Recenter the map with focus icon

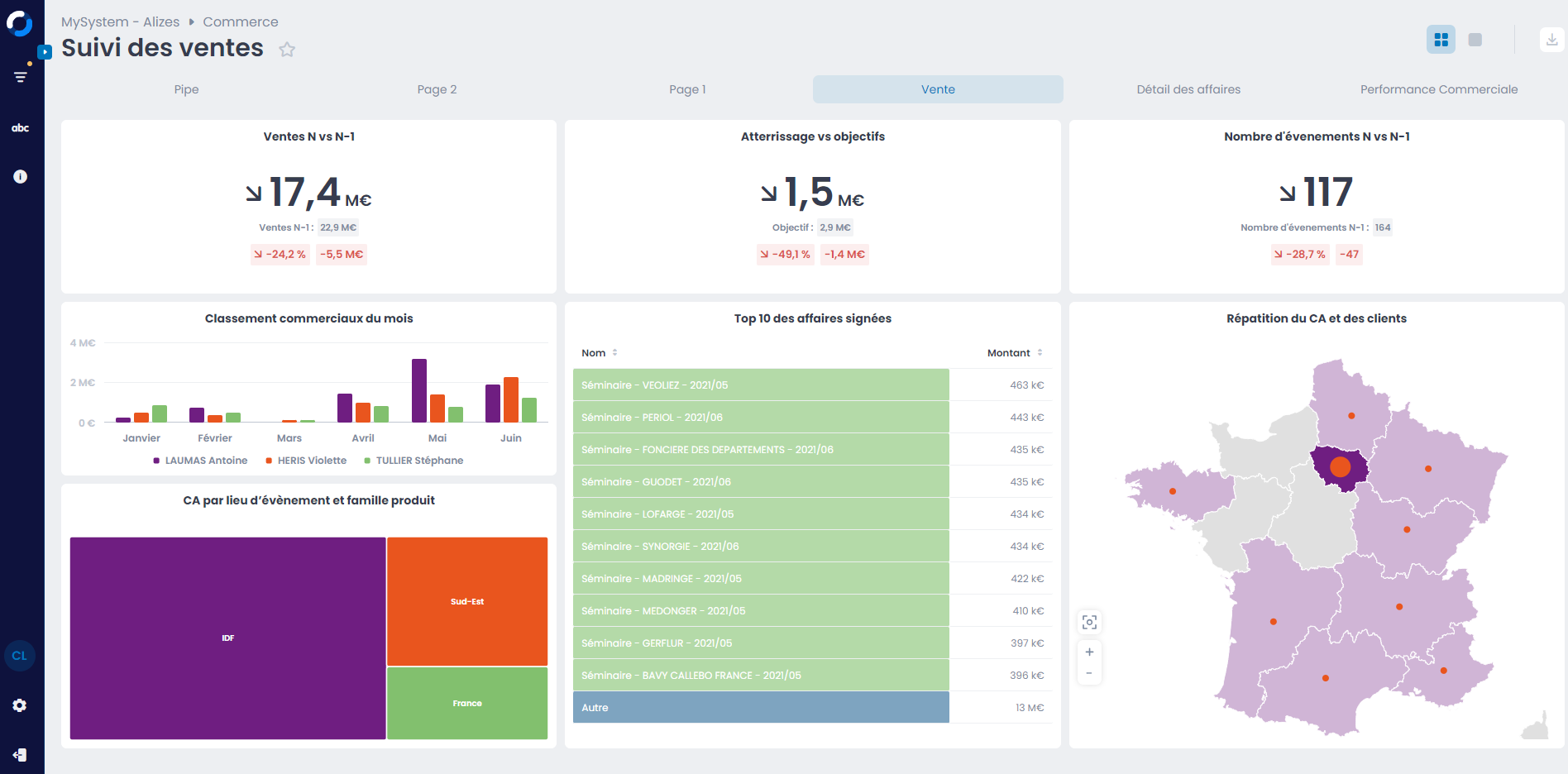(x=1089, y=623)
